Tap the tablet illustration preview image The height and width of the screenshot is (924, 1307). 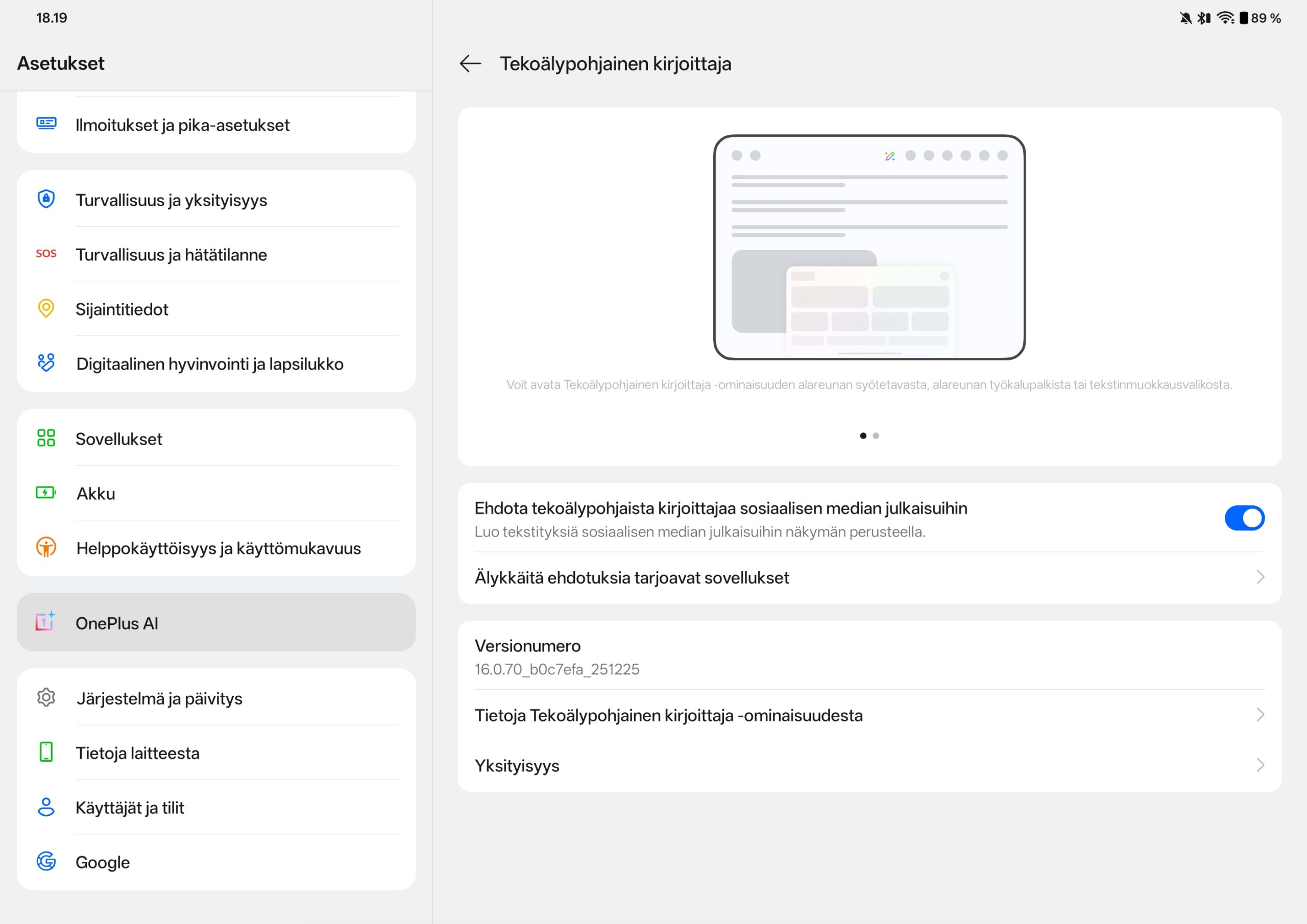click(x=869, y=247)
